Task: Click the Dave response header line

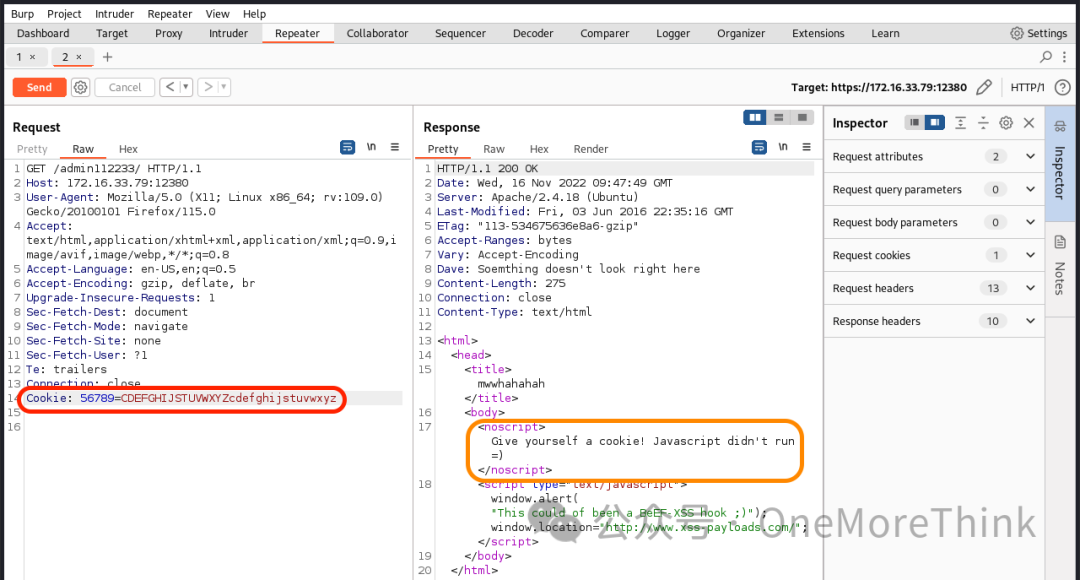Action: [568, 269]
